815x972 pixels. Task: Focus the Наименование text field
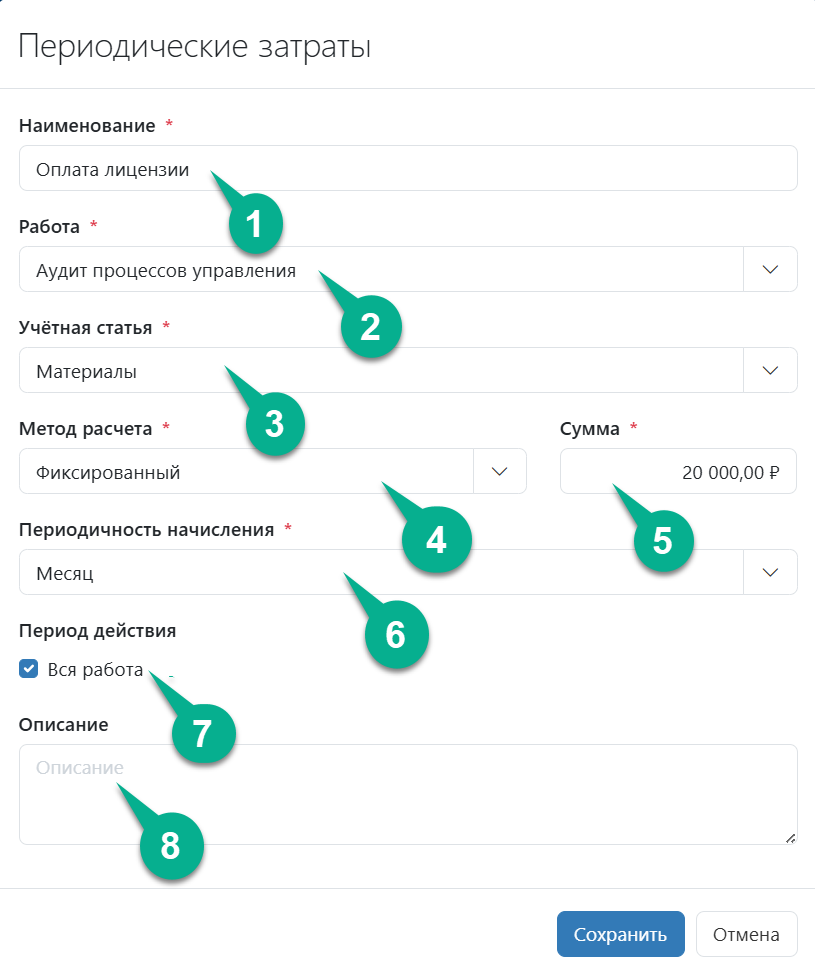(408, 168)
